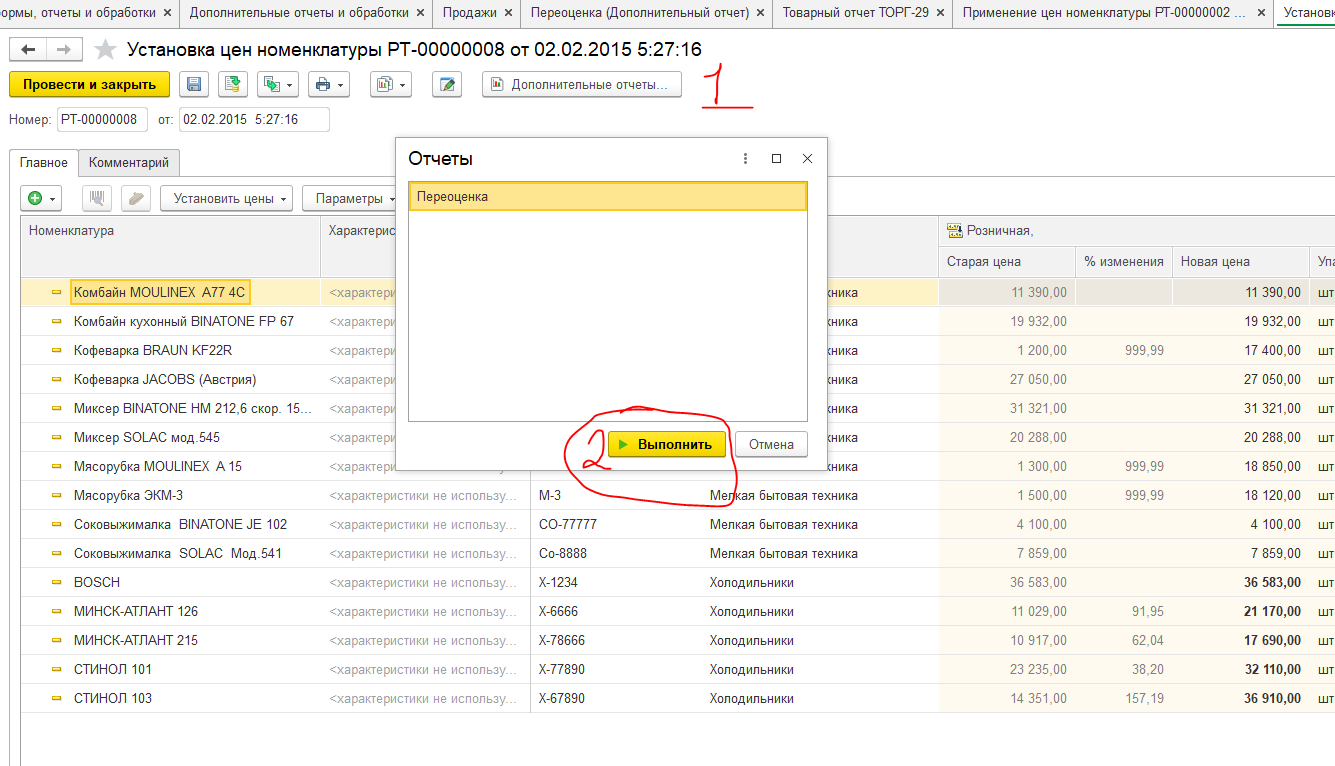Click row icon for Кофеварка BRAUN KF22R
The width and height of the screenshot is (1335, 766).
pyautogui.click(x=57, y=350)
